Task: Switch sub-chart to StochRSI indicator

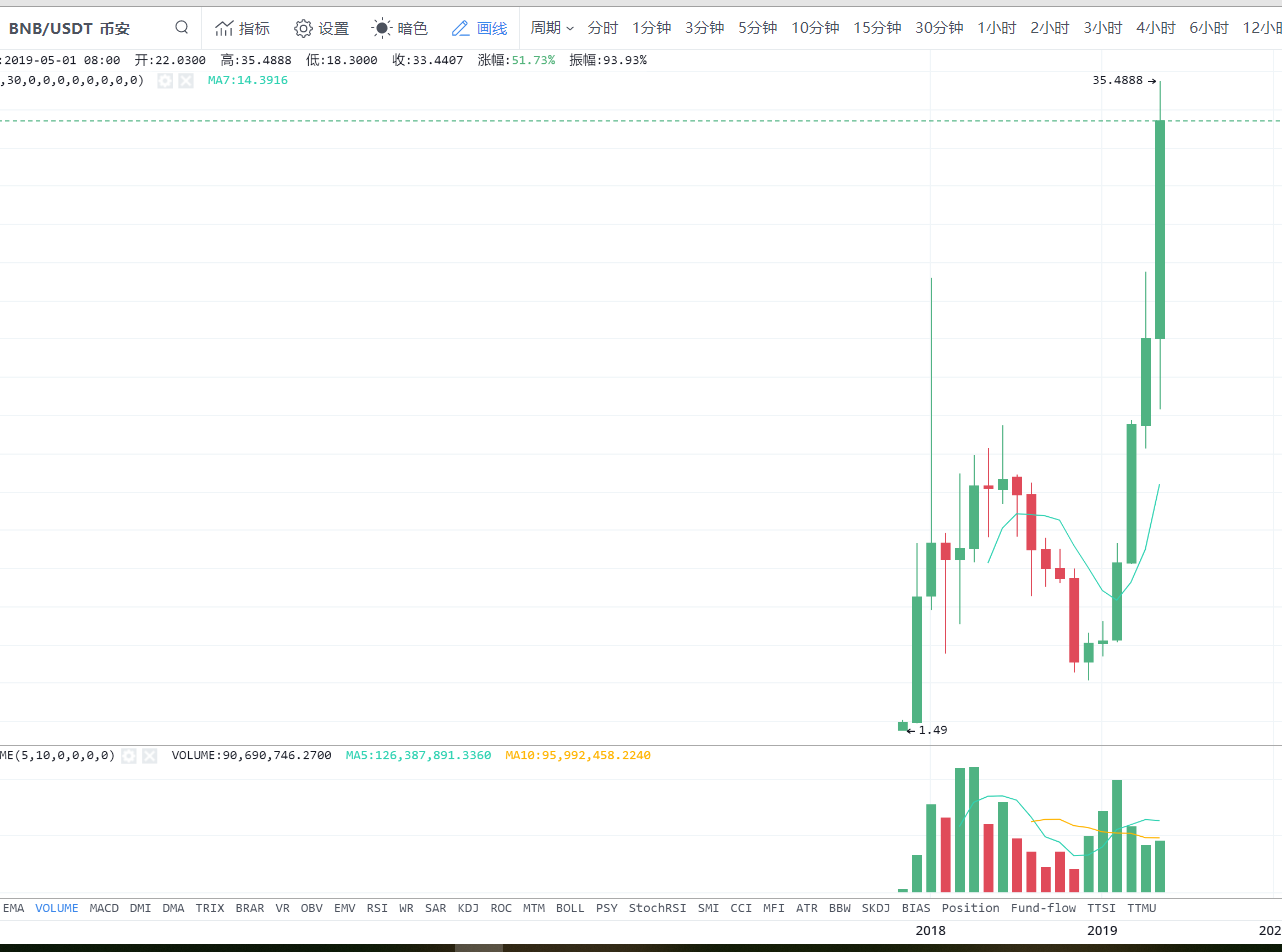Action: click(x=658, y=908)
